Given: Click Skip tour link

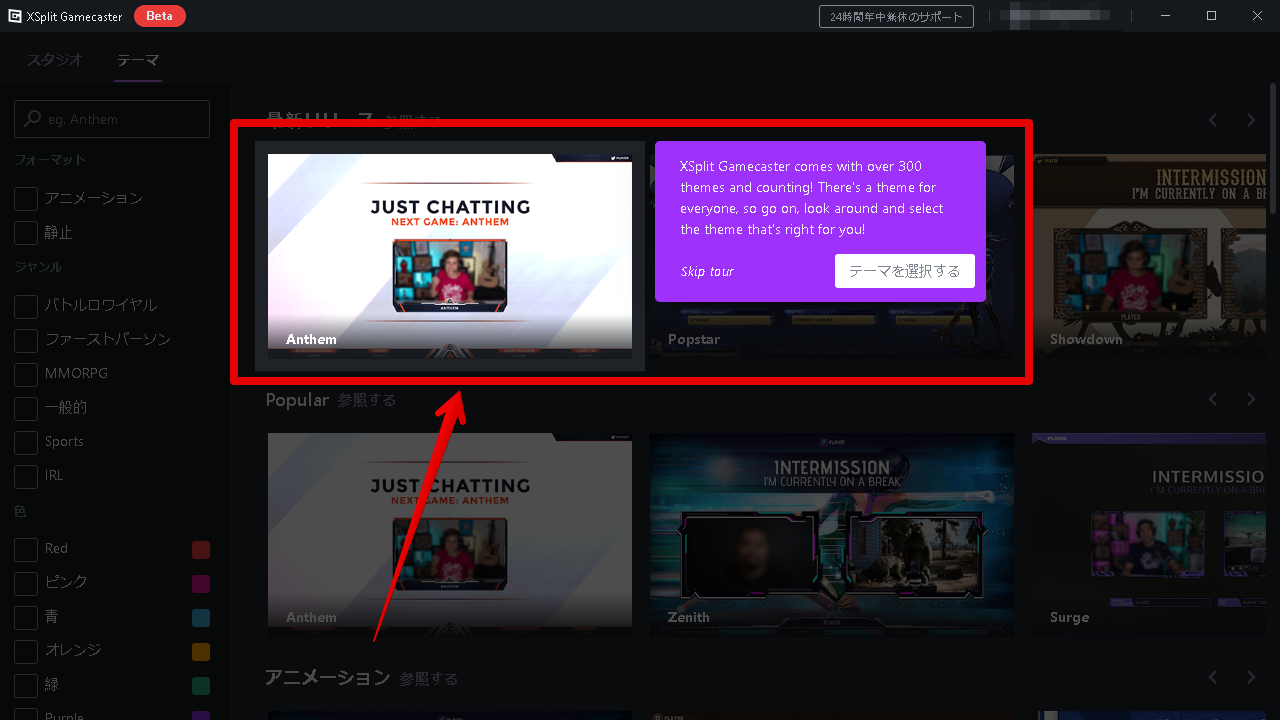Looking at the screenshot, I should pyautogui.click(x=707, y=271).
